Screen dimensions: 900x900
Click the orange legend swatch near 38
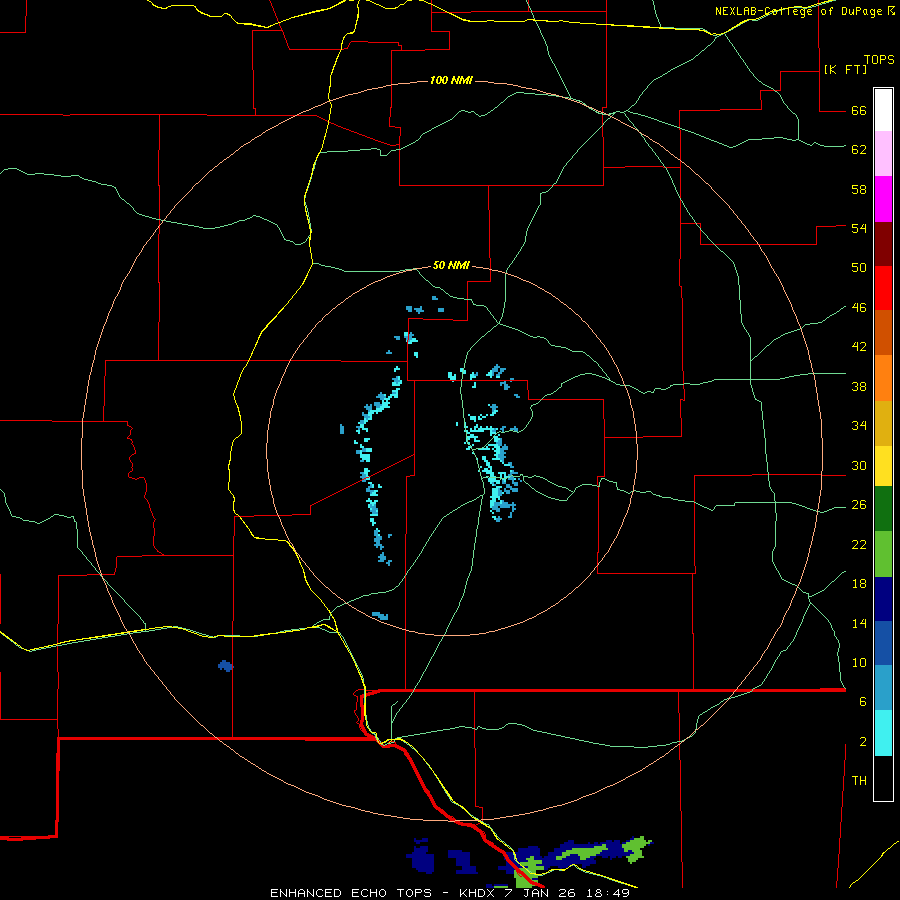[x=883, y=378]
